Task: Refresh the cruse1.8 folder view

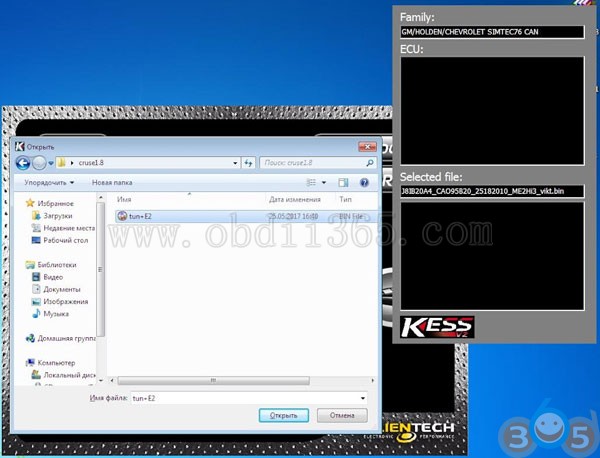Action: 248,163
